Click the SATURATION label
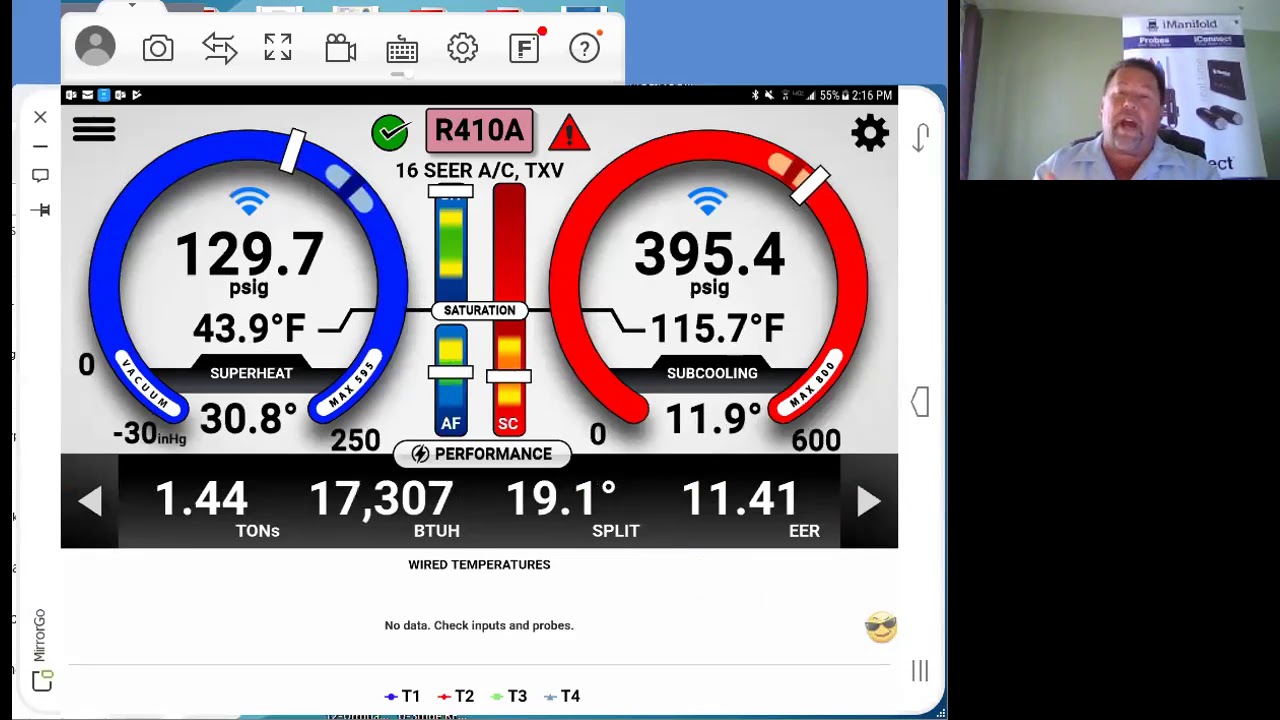The width and height of the screenshot is (1280, 720). click(x=480, y=310)
